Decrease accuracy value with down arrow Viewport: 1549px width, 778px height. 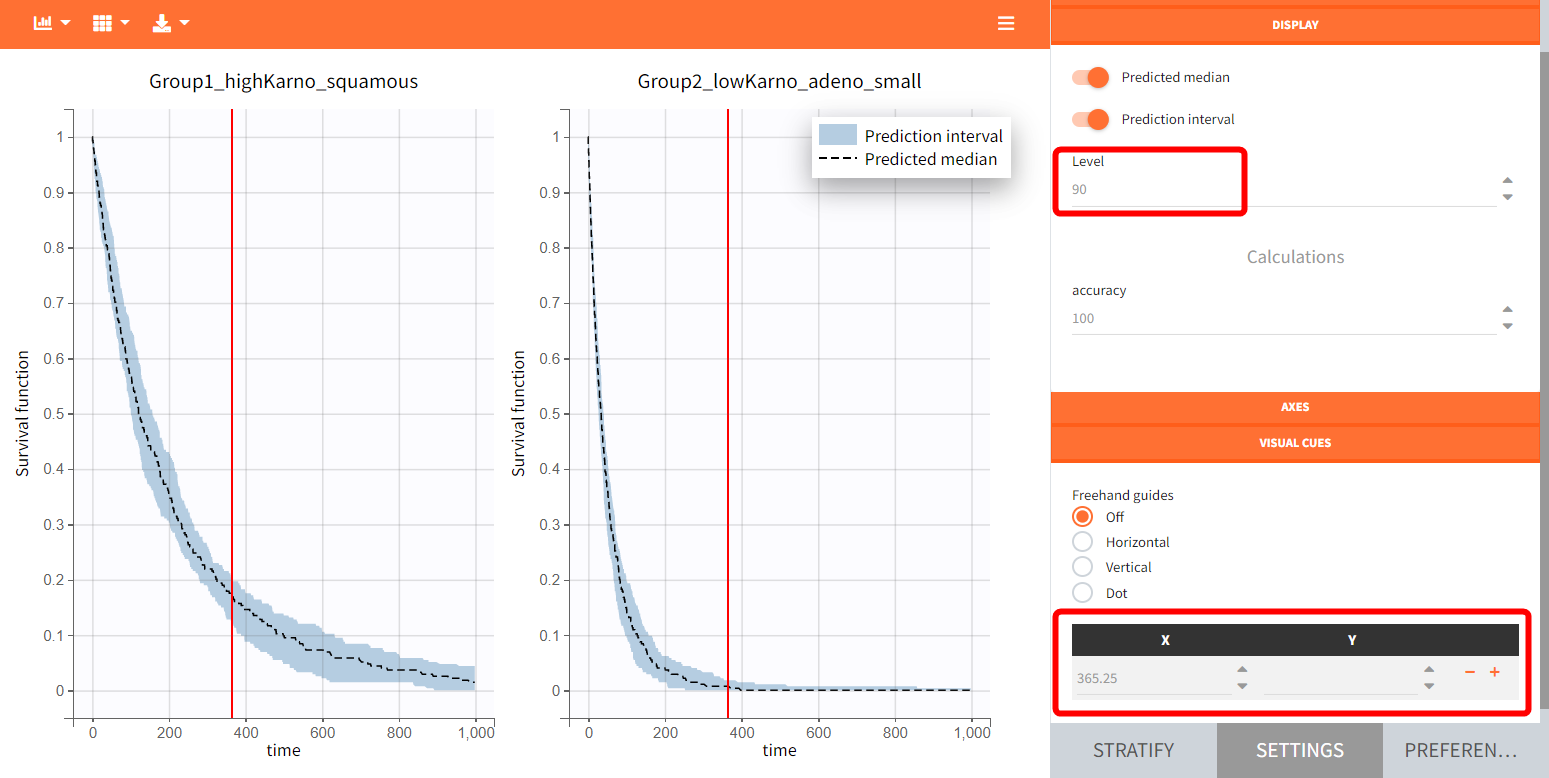pos(1508,326)
